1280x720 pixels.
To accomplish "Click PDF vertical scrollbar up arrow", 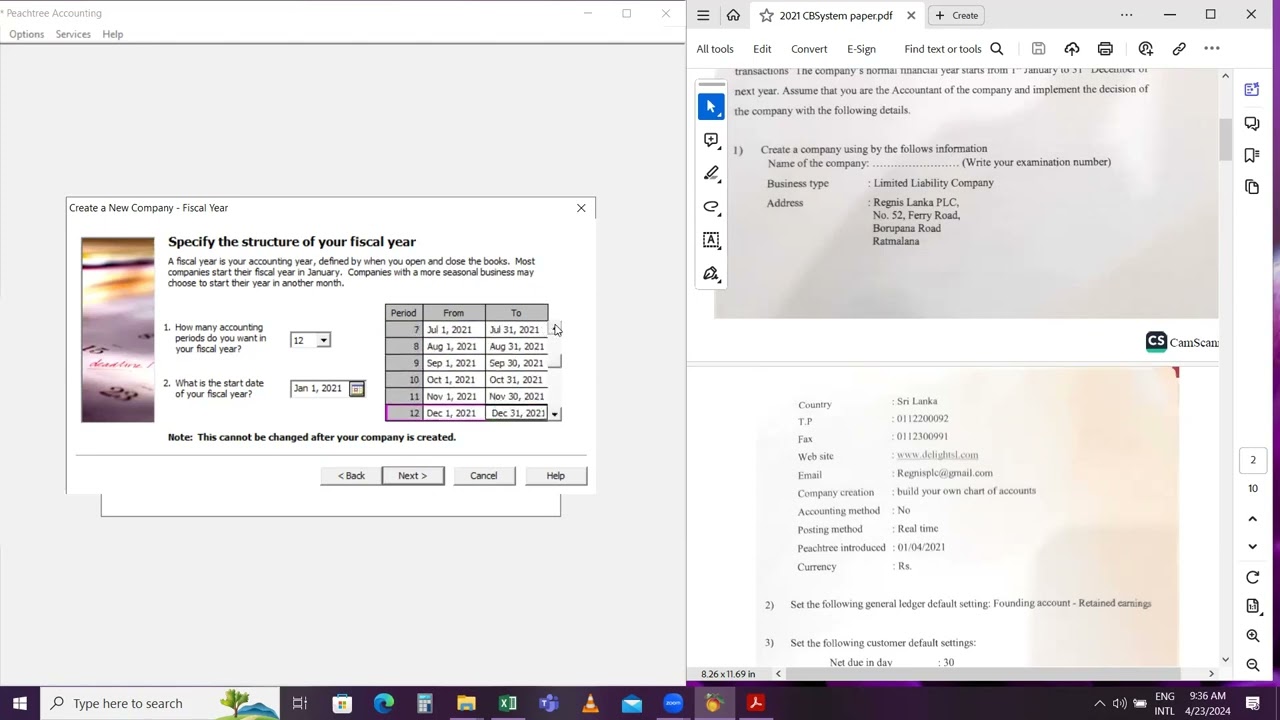I will [1225, 76].
